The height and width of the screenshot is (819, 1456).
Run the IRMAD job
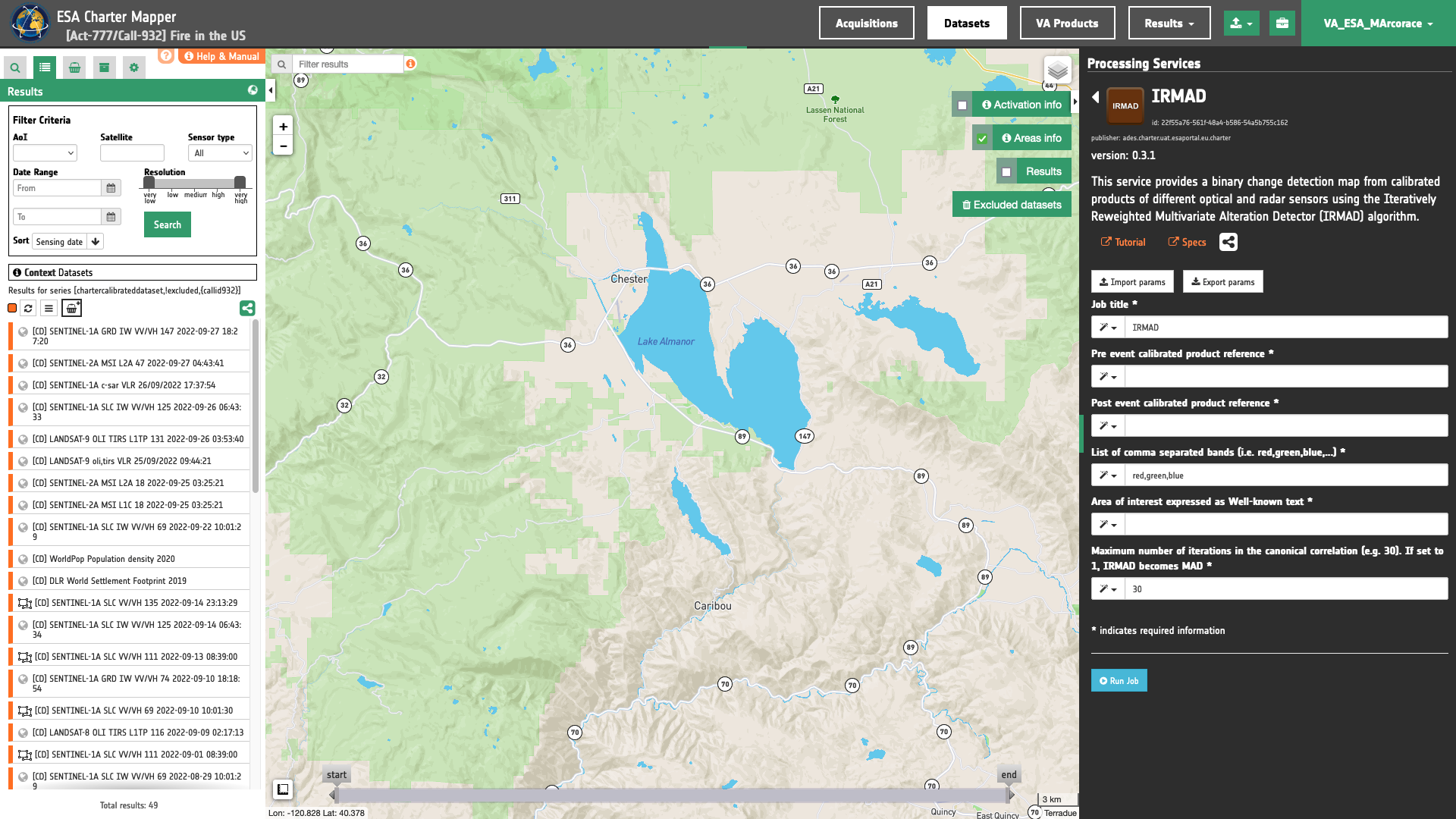1119,681
